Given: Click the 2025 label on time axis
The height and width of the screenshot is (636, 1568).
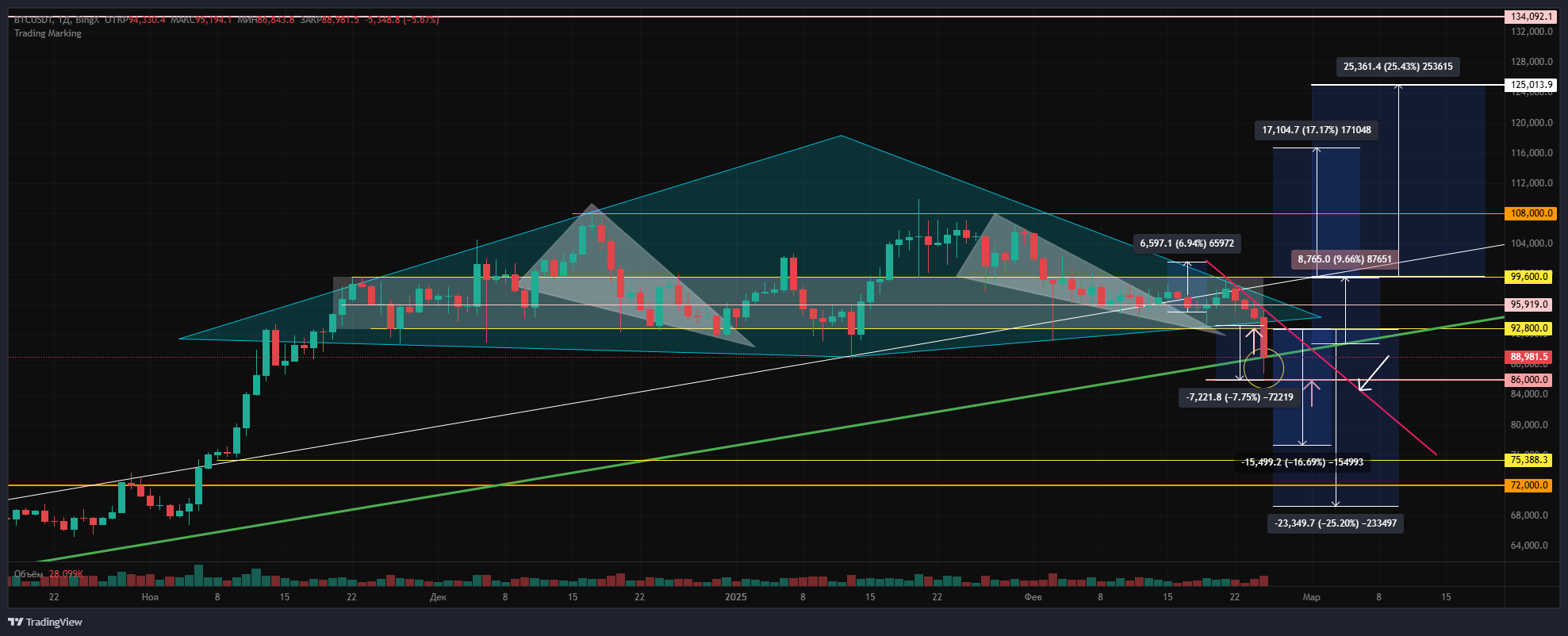Looking at the screenshot, I should (736, 597).
